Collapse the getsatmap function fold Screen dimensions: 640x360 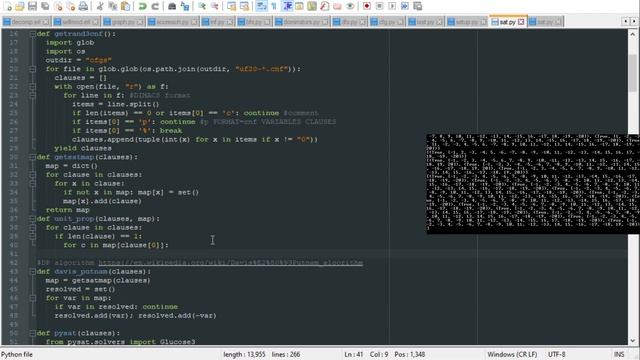coord(33,157)
